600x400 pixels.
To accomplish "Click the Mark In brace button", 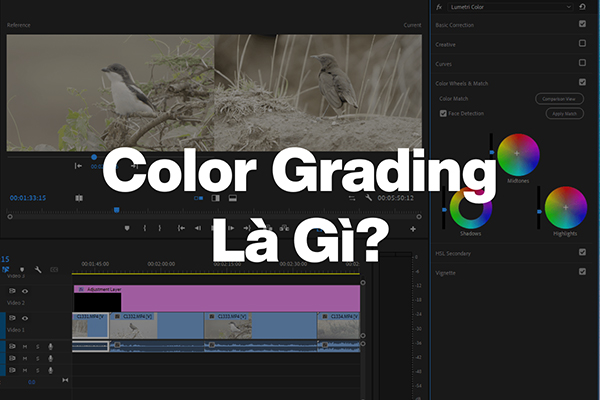I will tap(145, 228).
